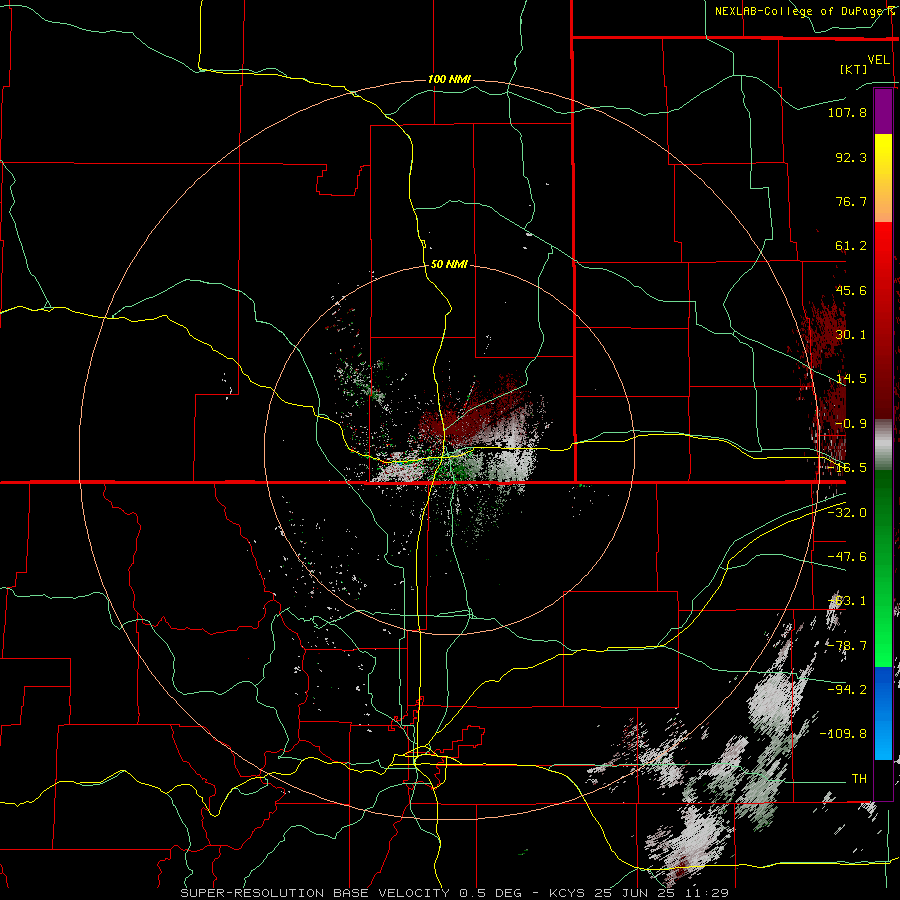The width and height of the screenshot is (900, 900).
Task: Select the 61.2 scale value
Action: click(851, 246)
